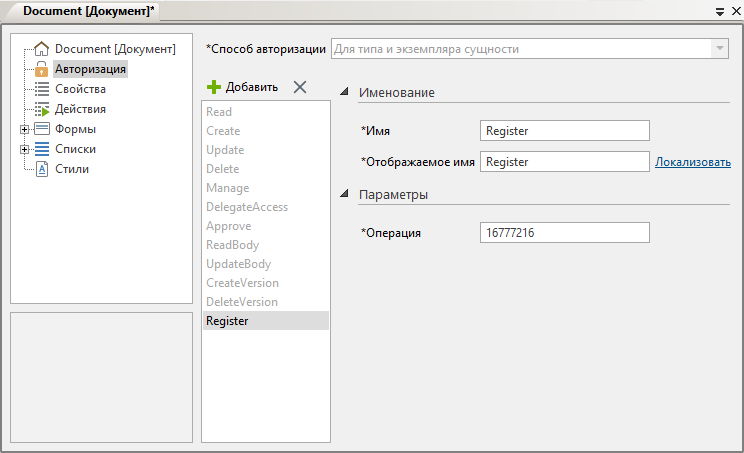This screenshot has height=453, width=744.
Task: Expand the Списки tree node
Action: click(x=23, y=149)
